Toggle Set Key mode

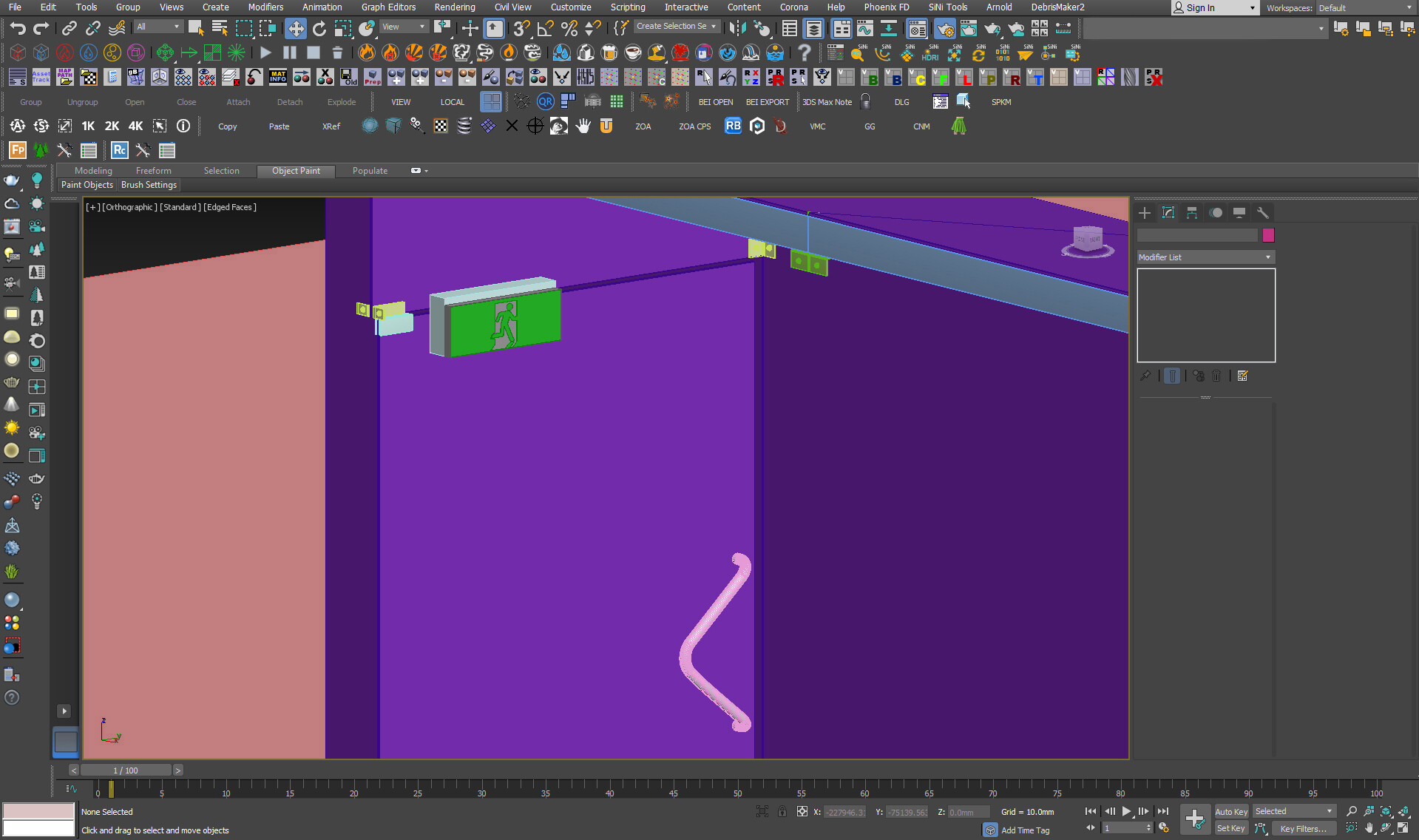pos(1230,828)
